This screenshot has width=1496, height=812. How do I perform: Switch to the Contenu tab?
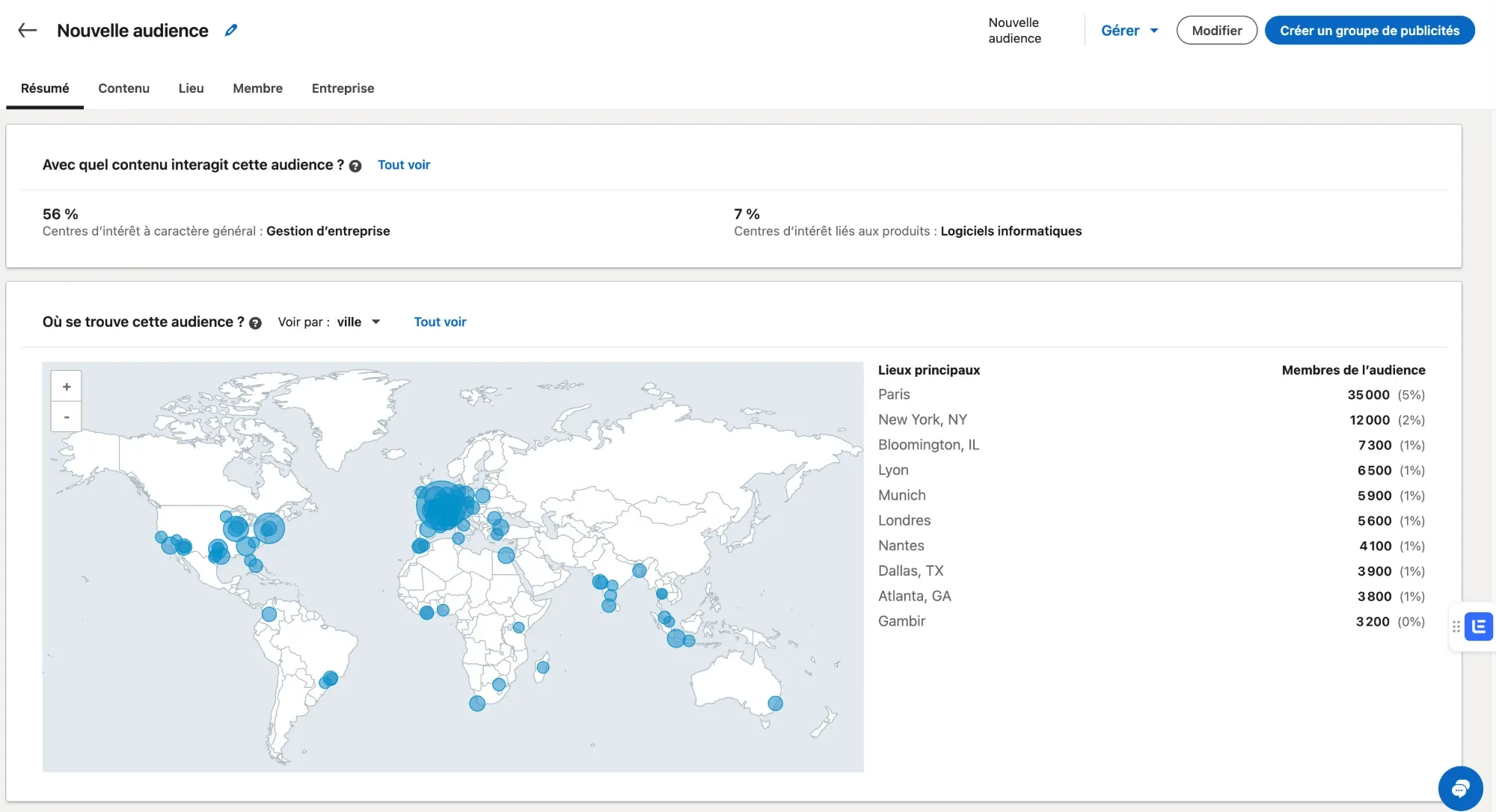click(124, 88)
